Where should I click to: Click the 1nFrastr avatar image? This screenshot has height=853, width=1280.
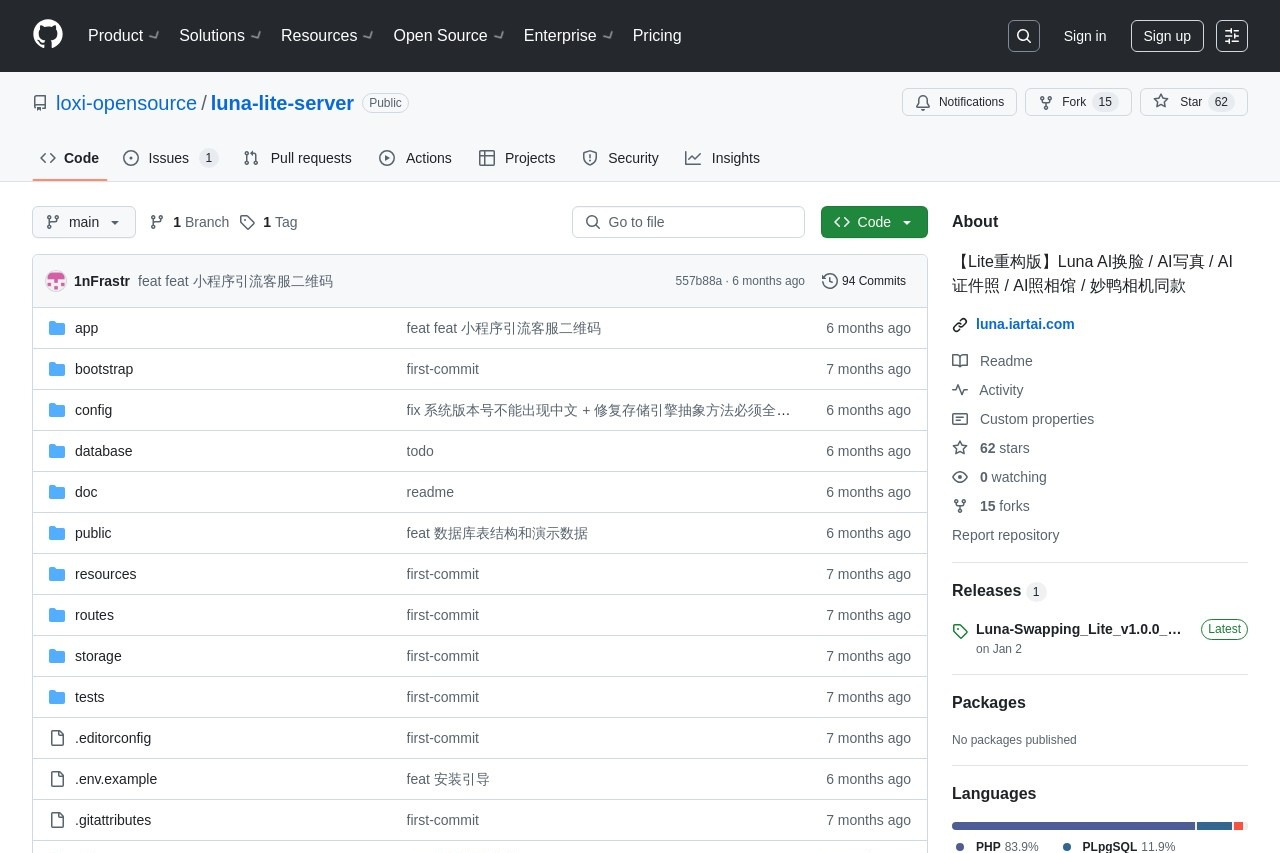point(56,281)
